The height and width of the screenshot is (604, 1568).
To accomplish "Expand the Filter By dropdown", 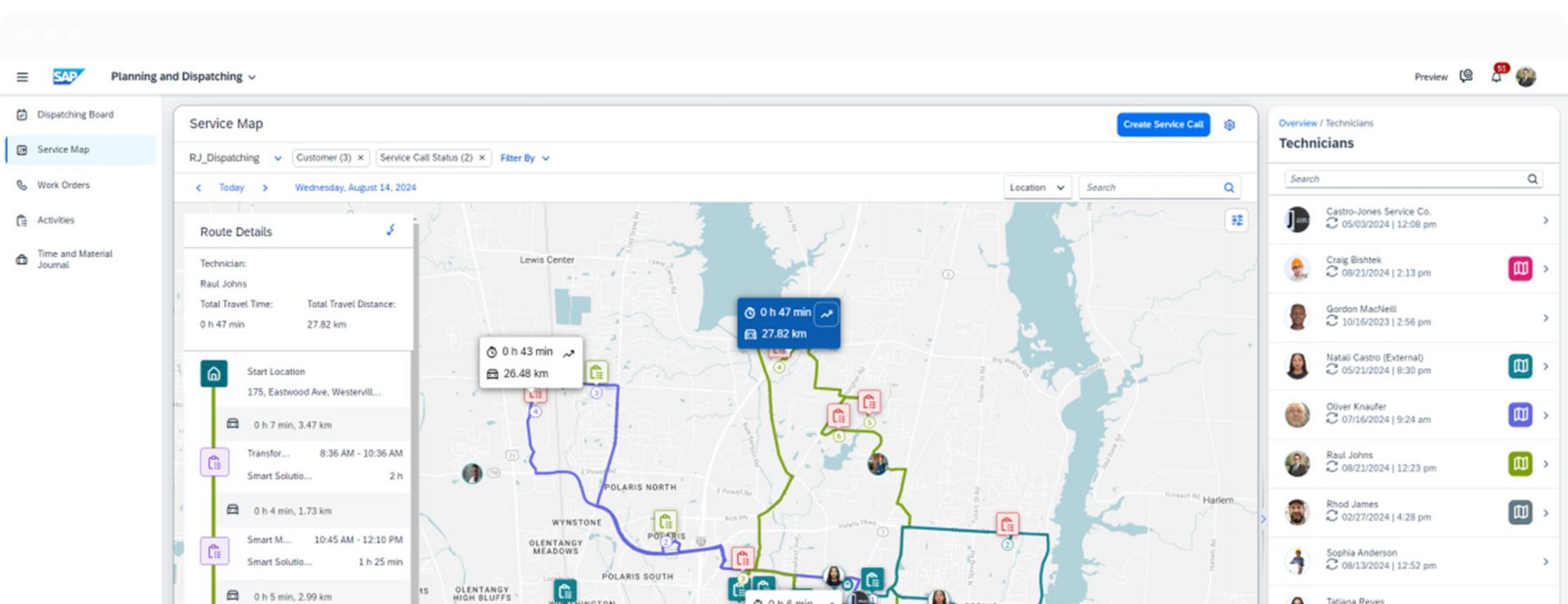I will [x=525, y=158].
